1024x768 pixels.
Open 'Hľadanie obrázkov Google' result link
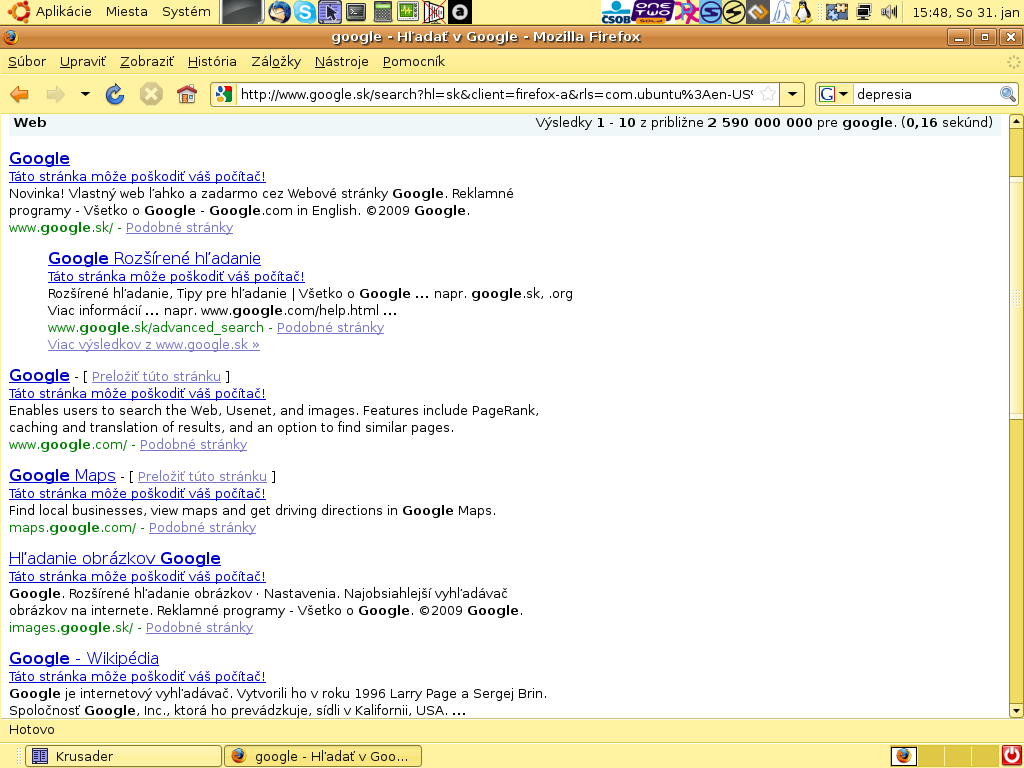115,558
